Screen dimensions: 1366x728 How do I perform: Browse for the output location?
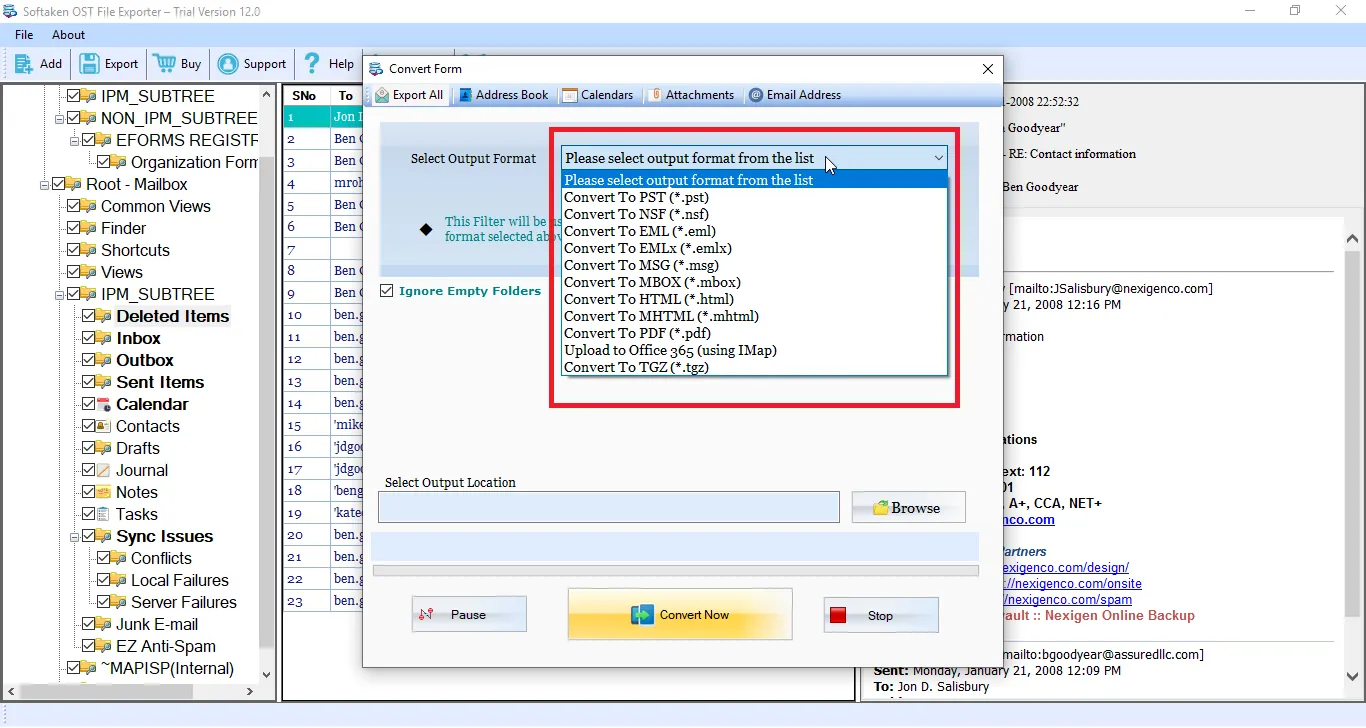[x=909, y=507]
